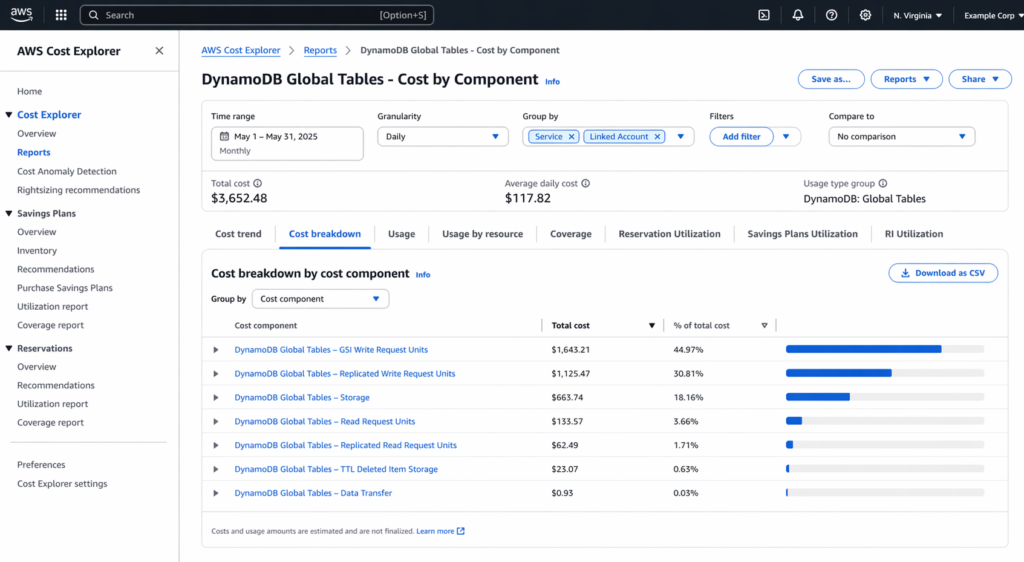Click the AWS logo
Screen dimensions: 1024x562
[x=21, y=14]
